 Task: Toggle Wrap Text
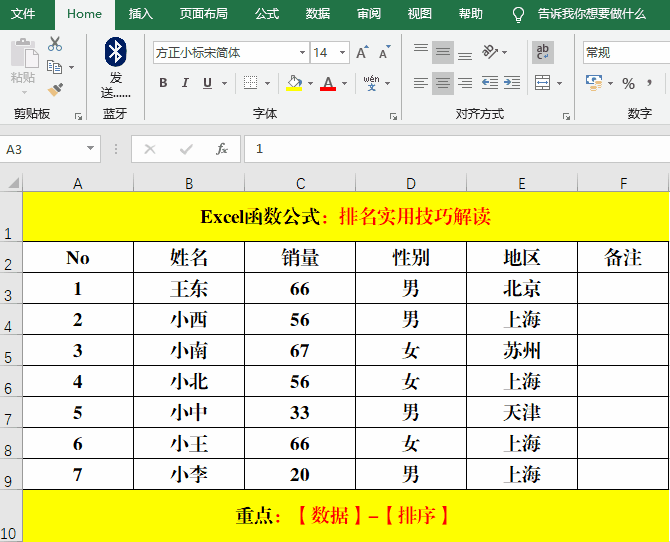click(543, 52)
